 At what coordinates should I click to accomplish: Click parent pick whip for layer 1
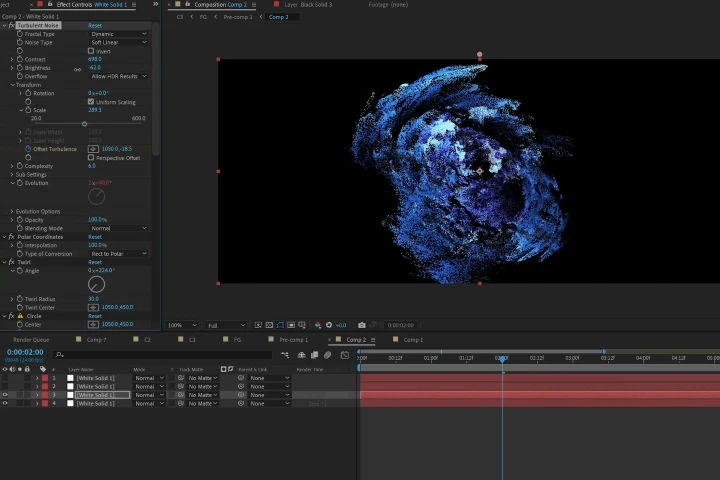tap(241, 378)
